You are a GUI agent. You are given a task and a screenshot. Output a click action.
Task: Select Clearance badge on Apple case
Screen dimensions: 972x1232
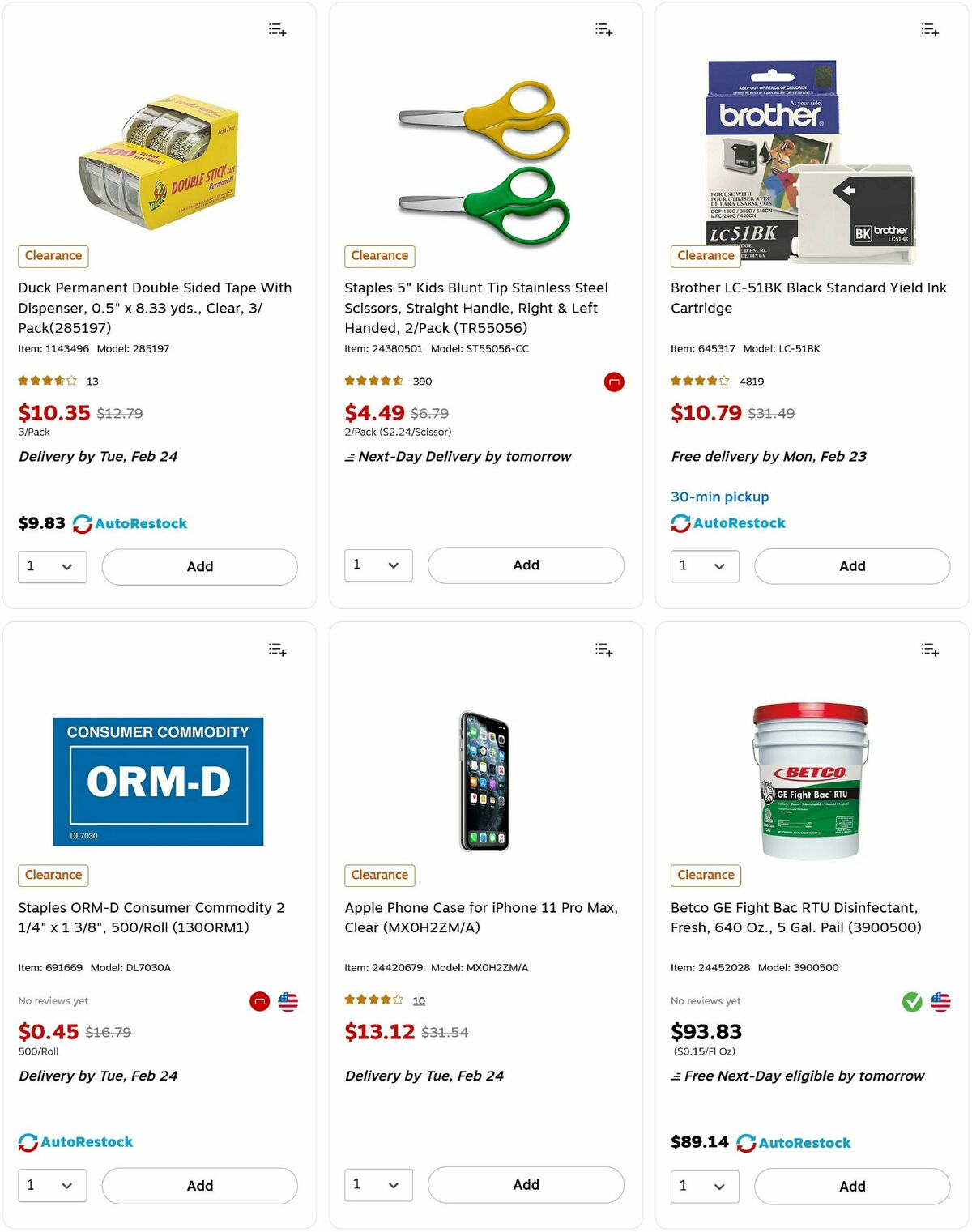(x=379, y=875)
